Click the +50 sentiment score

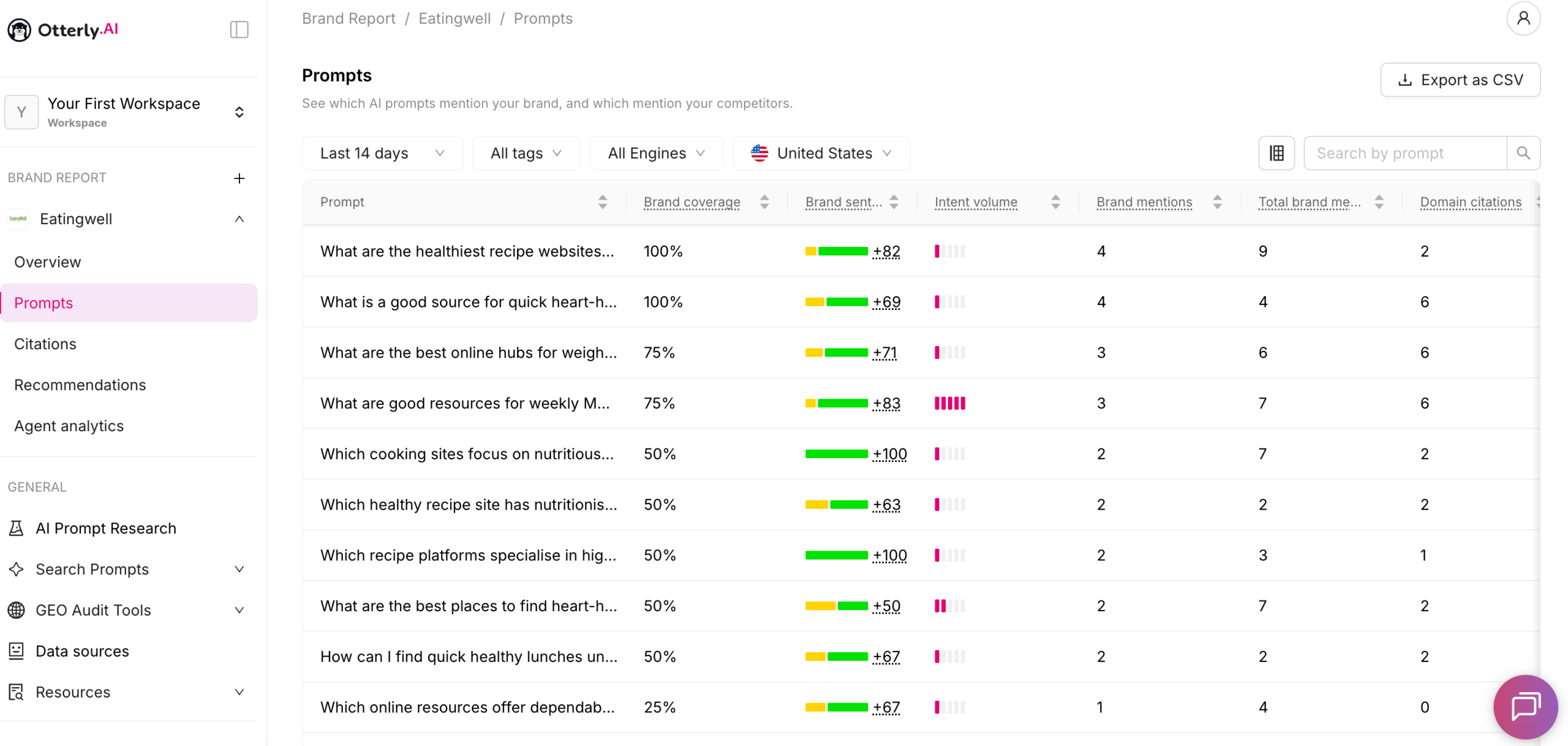(886, 606)
